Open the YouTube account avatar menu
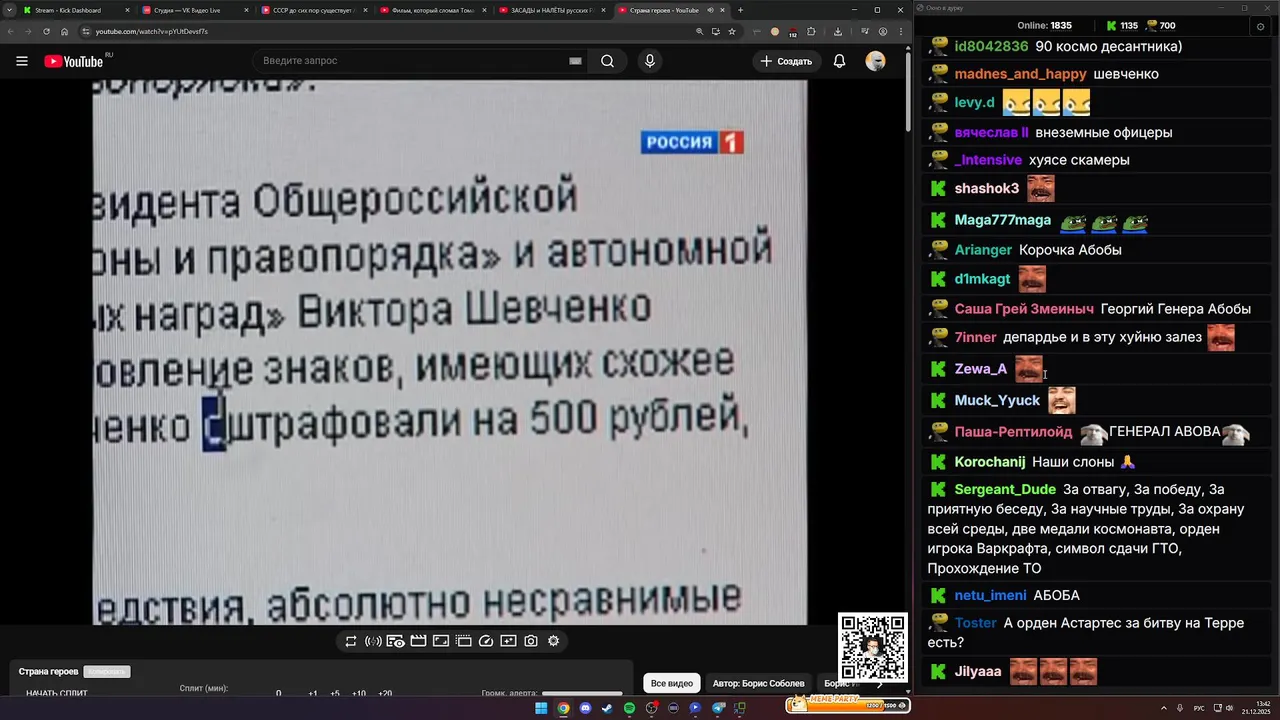The image size is (1280, 720). pyautogui.click(x=876, y=61)
